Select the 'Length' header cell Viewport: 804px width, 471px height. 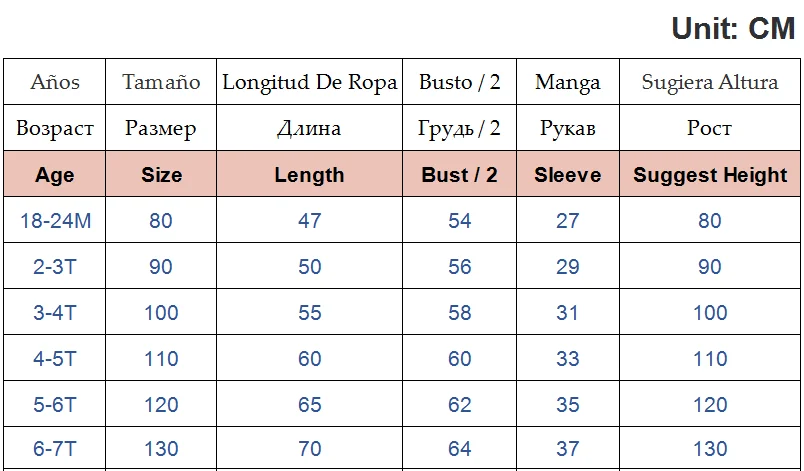309,175
